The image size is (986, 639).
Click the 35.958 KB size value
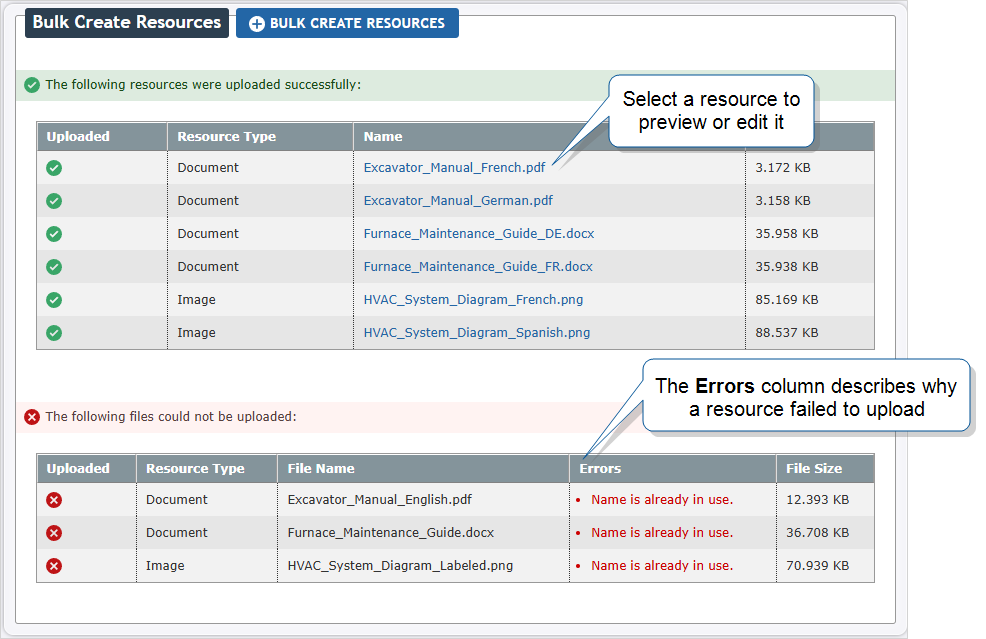[x=787, y=234]
